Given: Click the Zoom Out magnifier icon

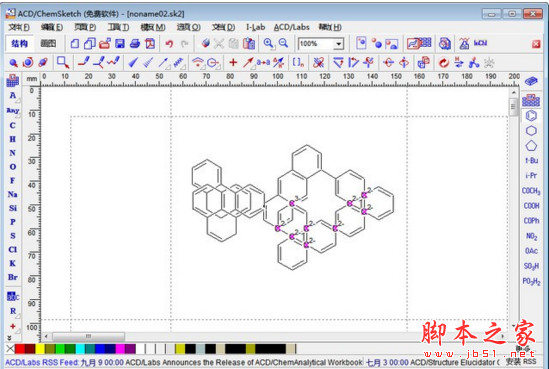Looking at the screenshot, I should tap(283, 43).
